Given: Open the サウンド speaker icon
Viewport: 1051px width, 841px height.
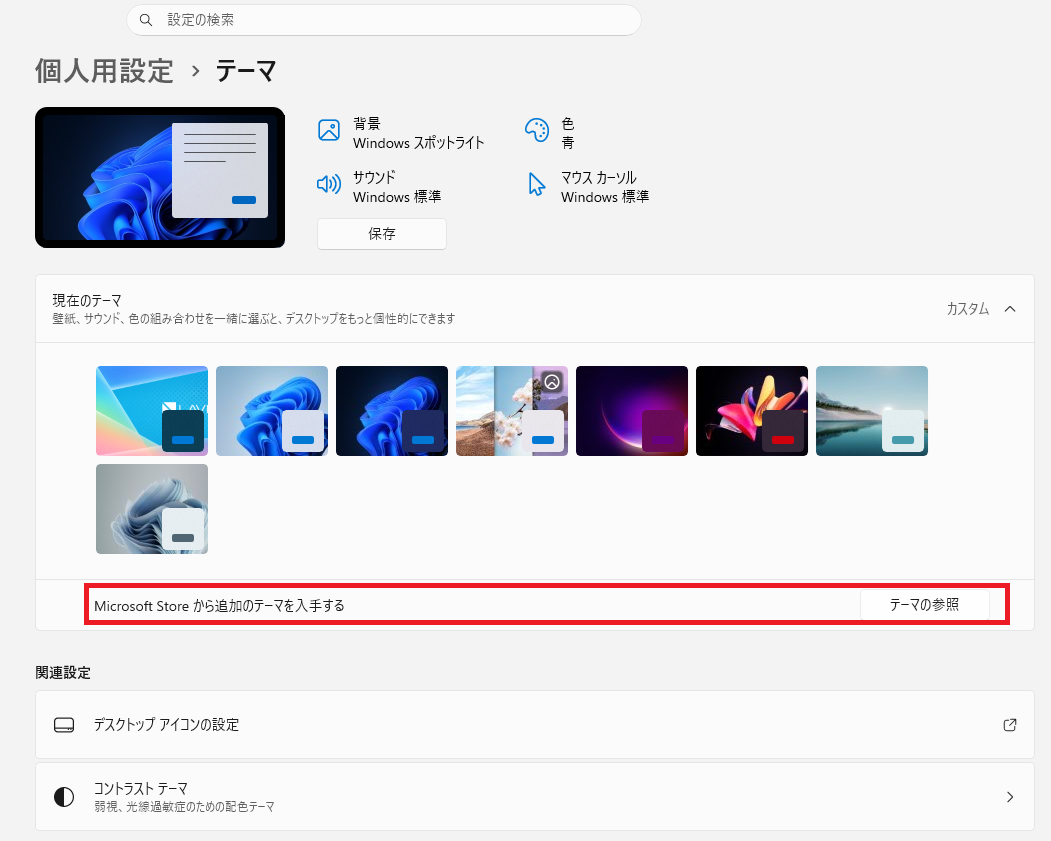Looking at the screenshot, I should [x=328, y=184].
